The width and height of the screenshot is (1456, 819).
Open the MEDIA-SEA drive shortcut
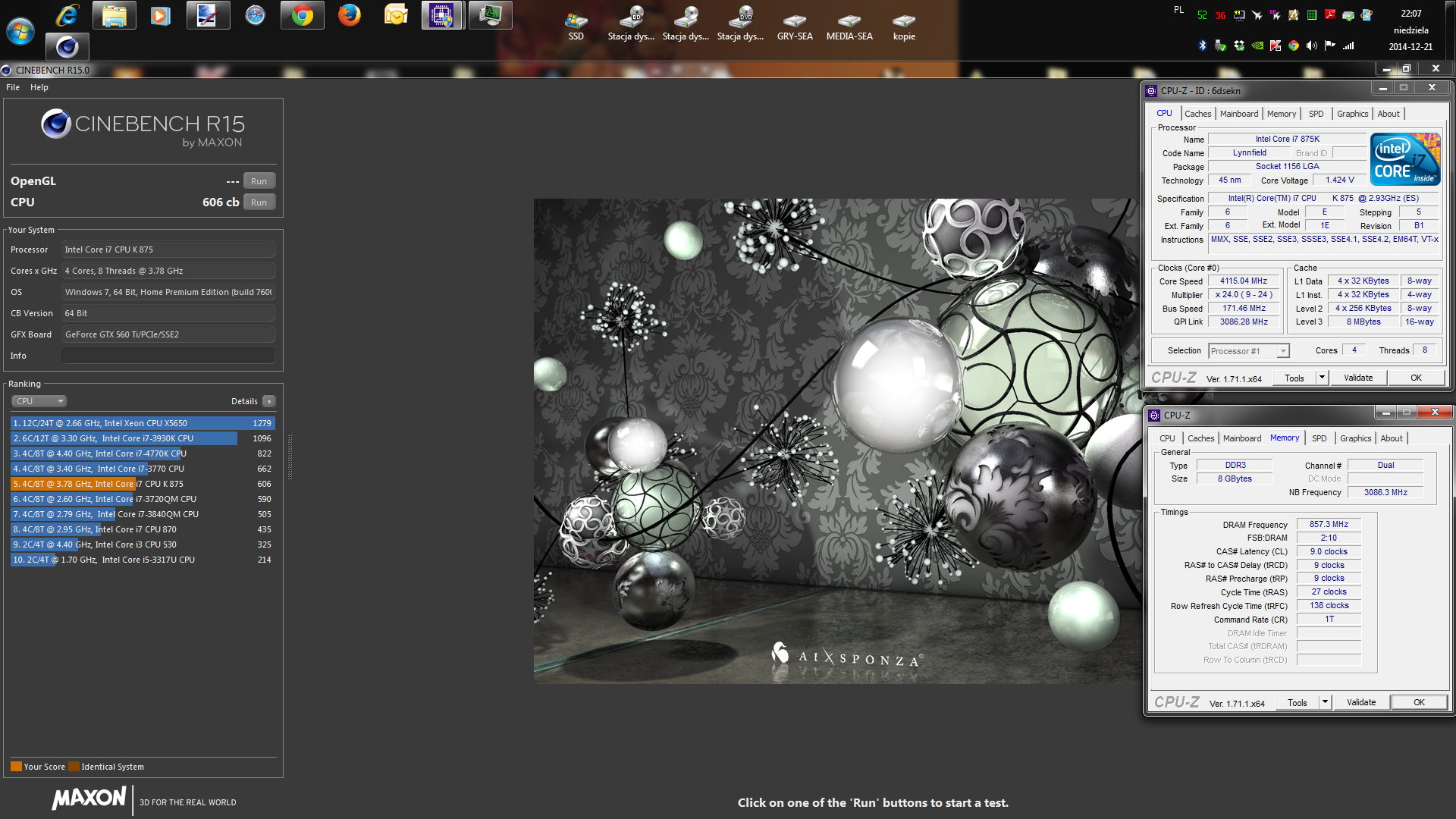[849, 26]
